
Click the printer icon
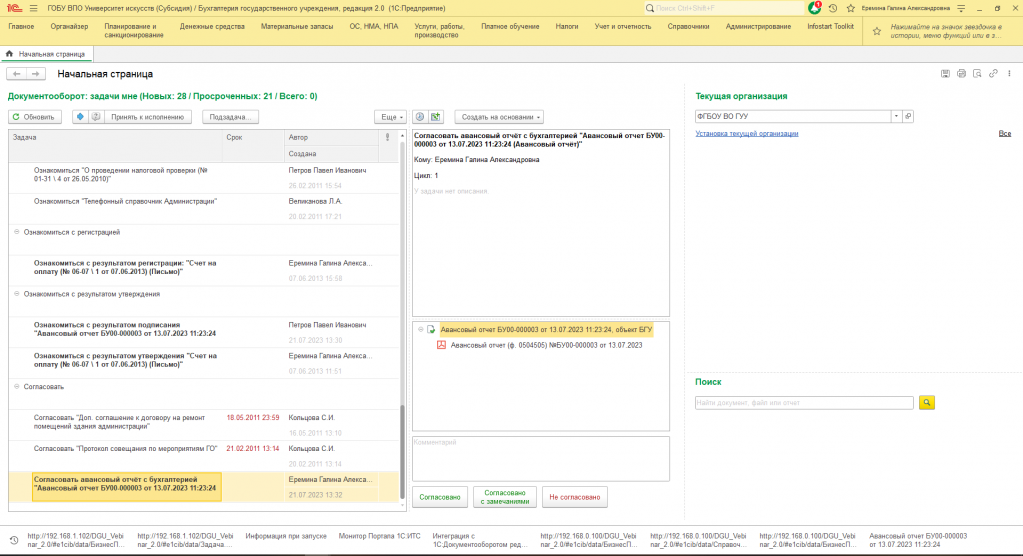pos(961,74)
